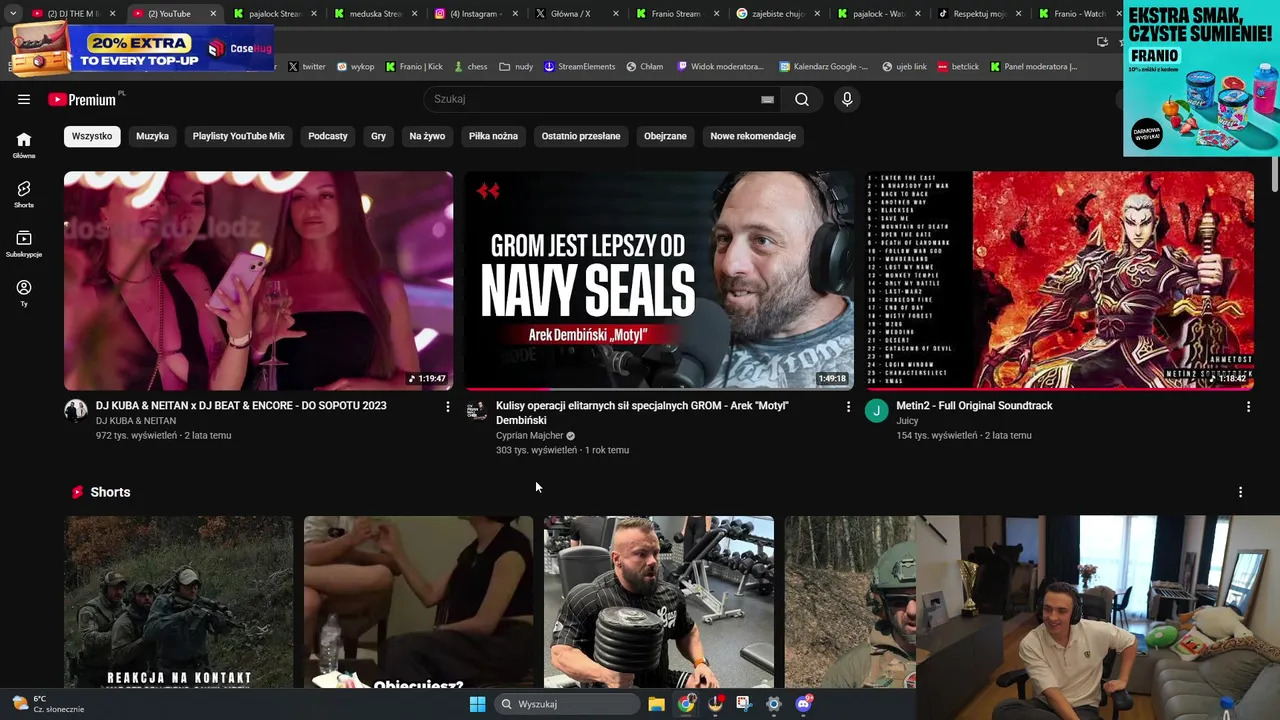Viewport: 1280px width, 720px height.
Task: Open Cyprian Majcher channel avatar
Action: pyautogui.click(x=477, y=411)
